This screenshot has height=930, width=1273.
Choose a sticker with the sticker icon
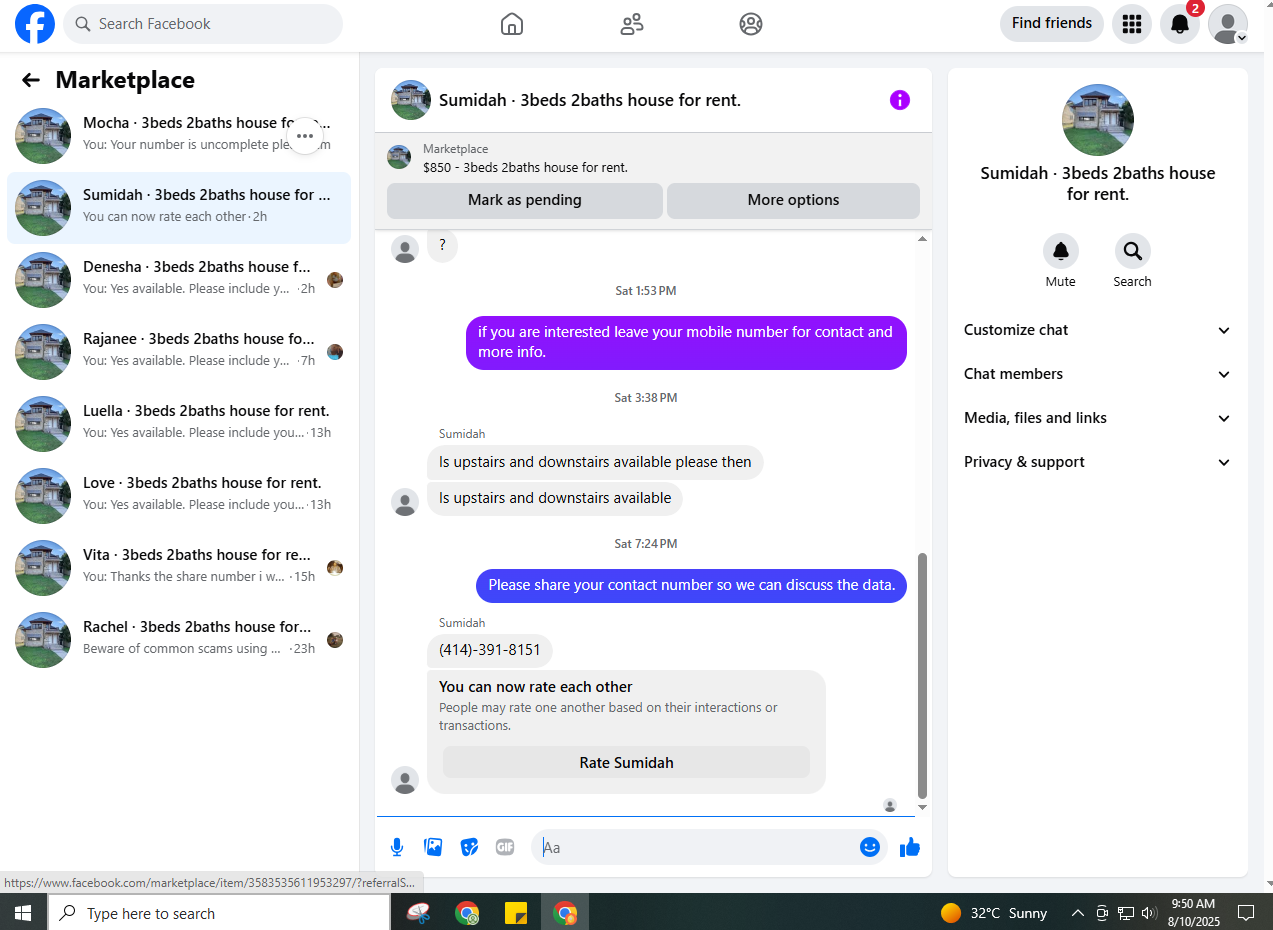click(x=469, y=847)
